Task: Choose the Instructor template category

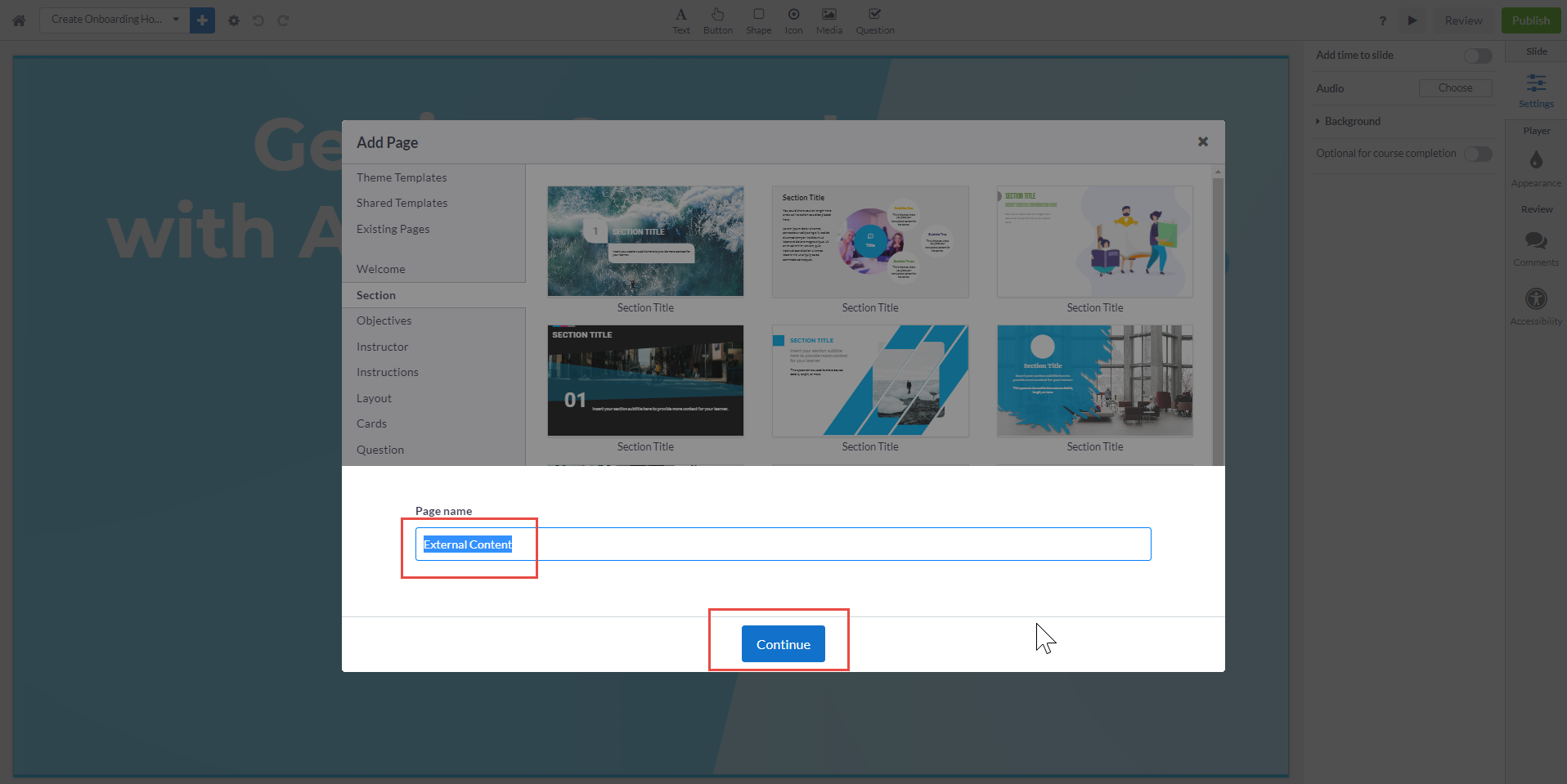Action: 382,347
